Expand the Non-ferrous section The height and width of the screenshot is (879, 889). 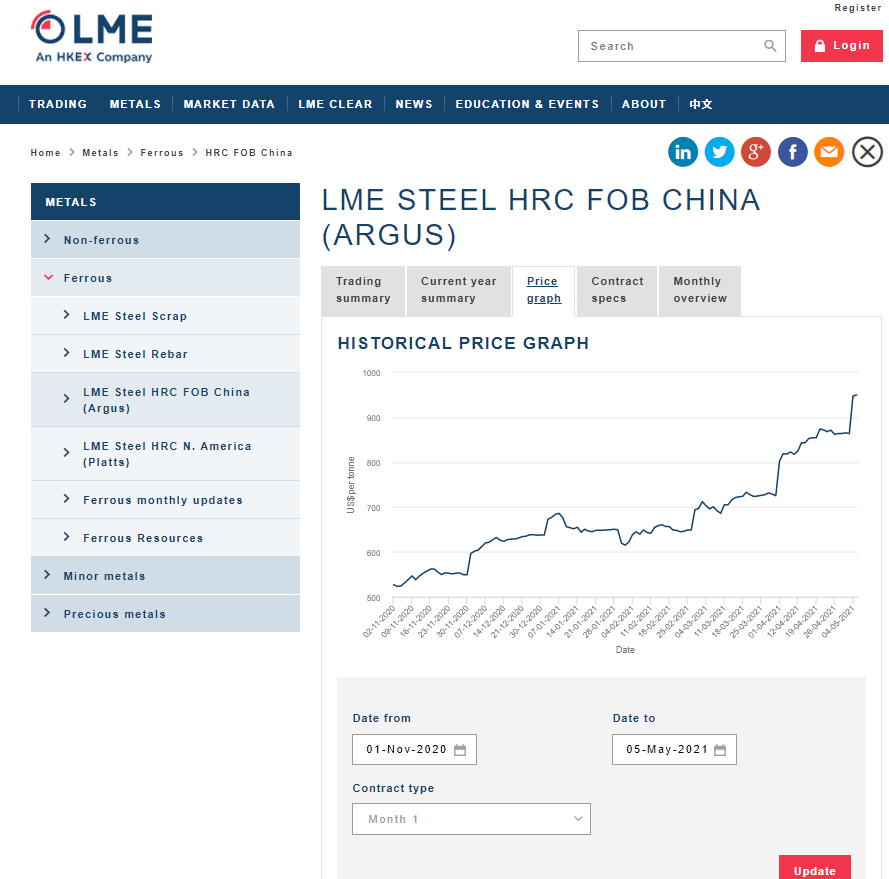click(x=165, y=240)
